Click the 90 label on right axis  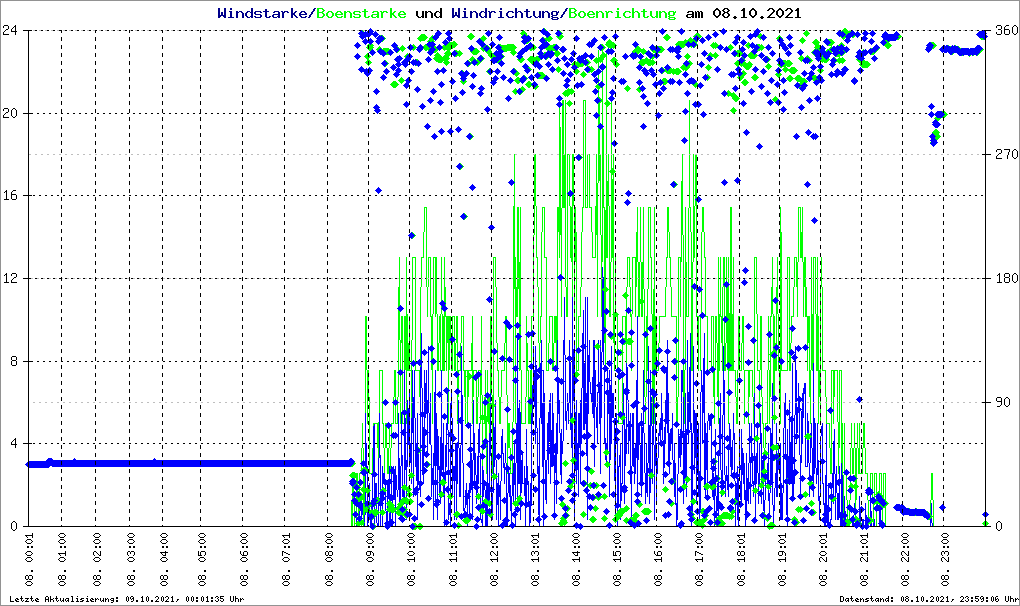click(1000, 403)
